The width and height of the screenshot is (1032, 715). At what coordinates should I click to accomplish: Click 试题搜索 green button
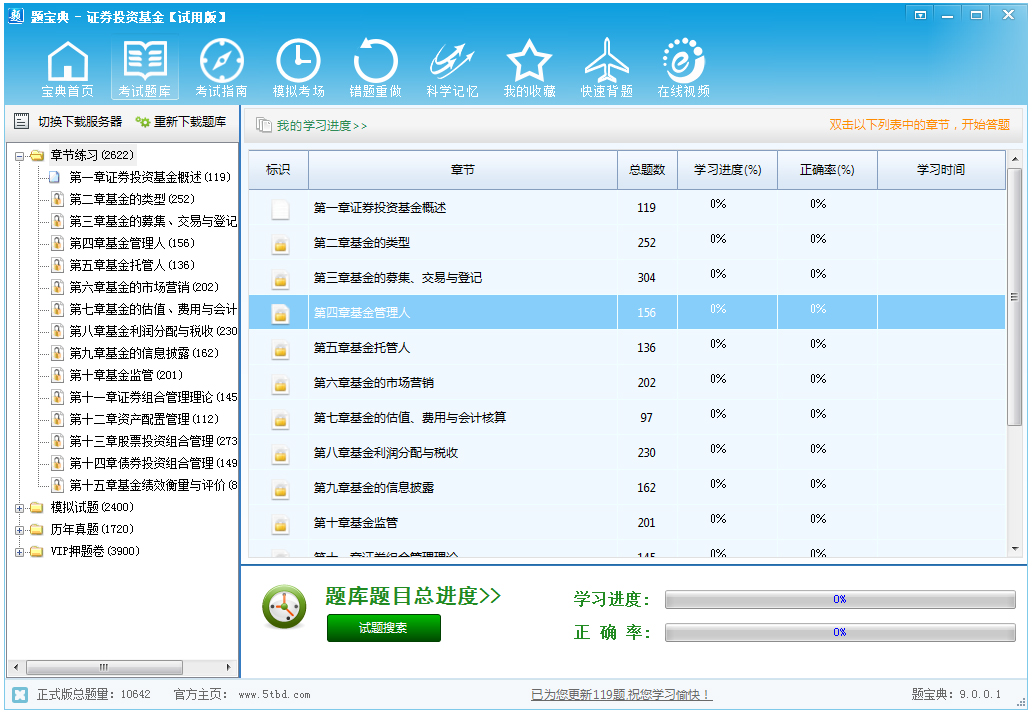[x=384, y=627]
